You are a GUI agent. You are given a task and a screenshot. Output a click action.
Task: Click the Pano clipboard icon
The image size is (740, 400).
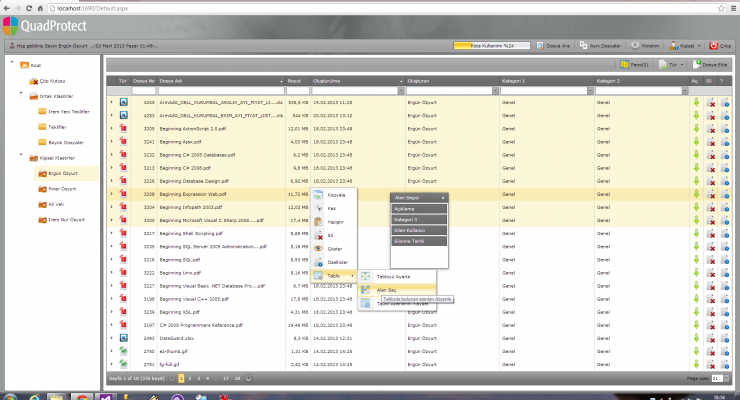coord(624,64)
